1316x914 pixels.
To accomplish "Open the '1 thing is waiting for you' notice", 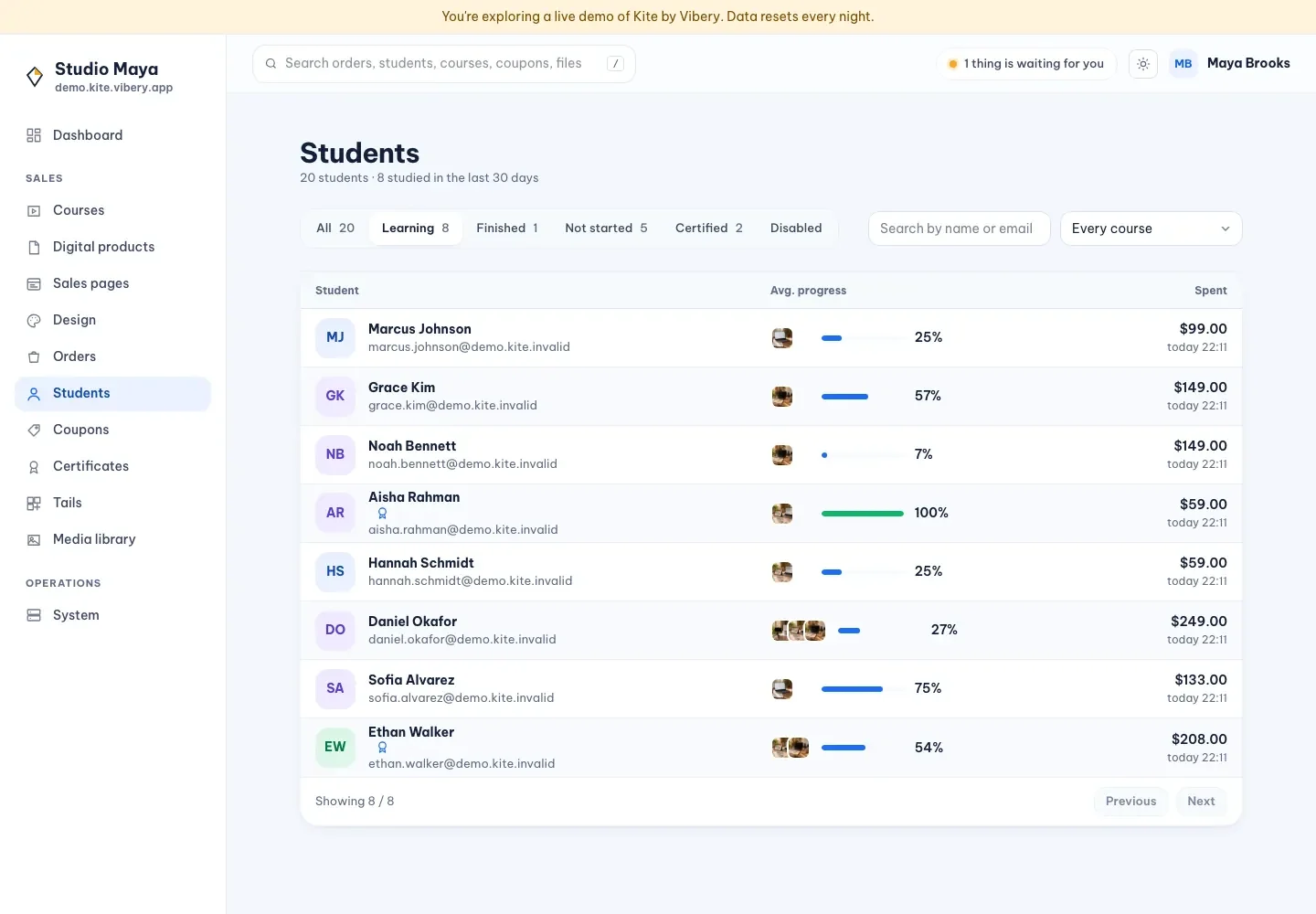I will [x=1026, y=64].
